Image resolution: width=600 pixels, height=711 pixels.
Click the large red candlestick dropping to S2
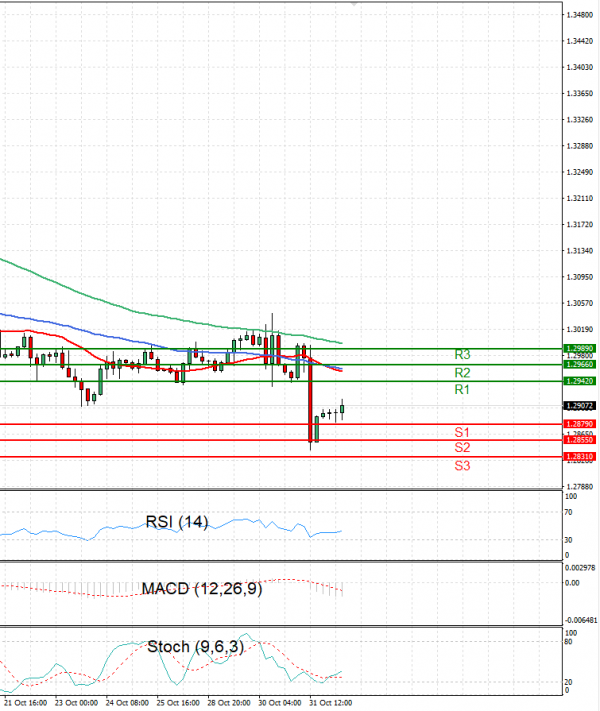click(x=311, y=399)
